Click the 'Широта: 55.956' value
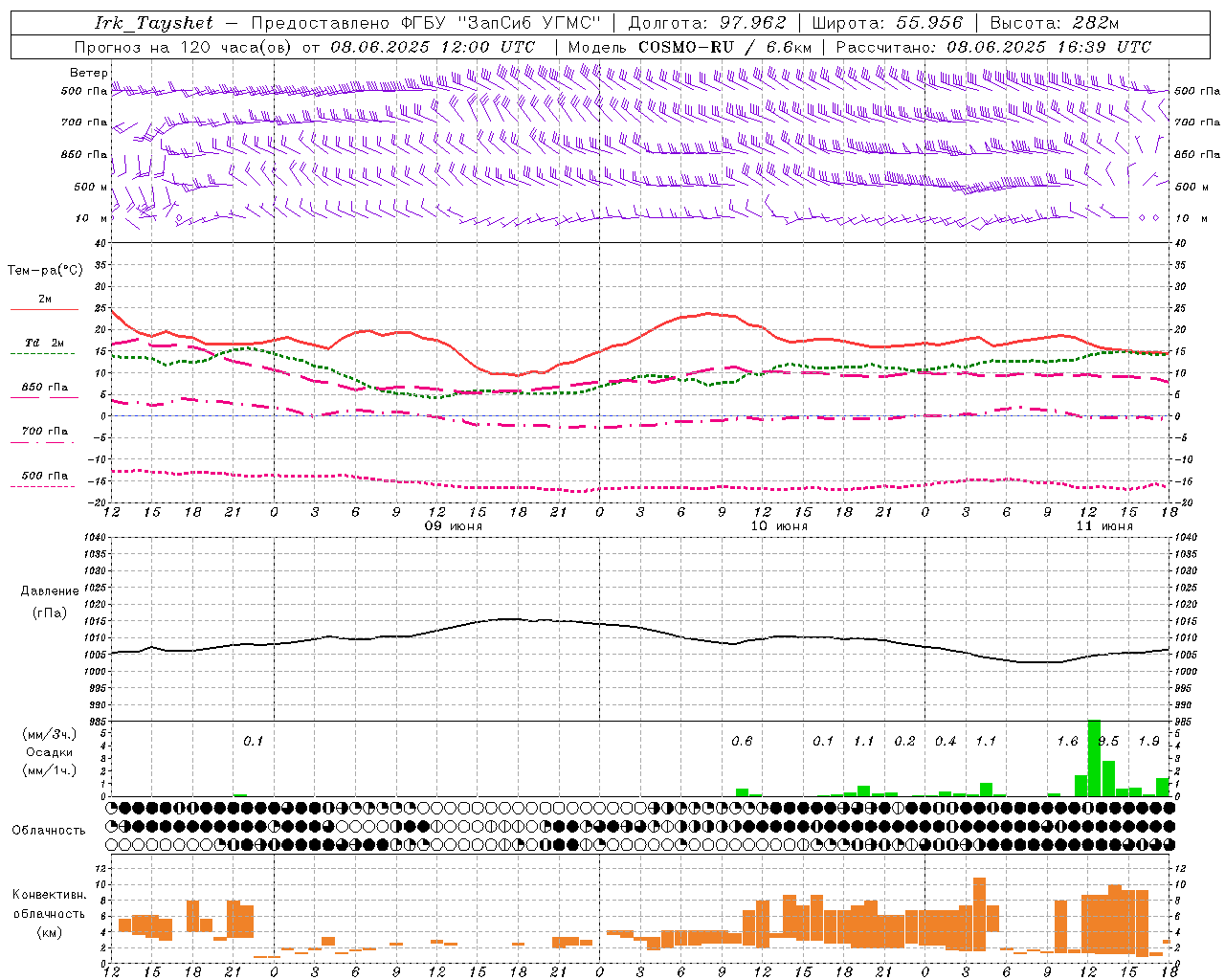 point(886,23)
